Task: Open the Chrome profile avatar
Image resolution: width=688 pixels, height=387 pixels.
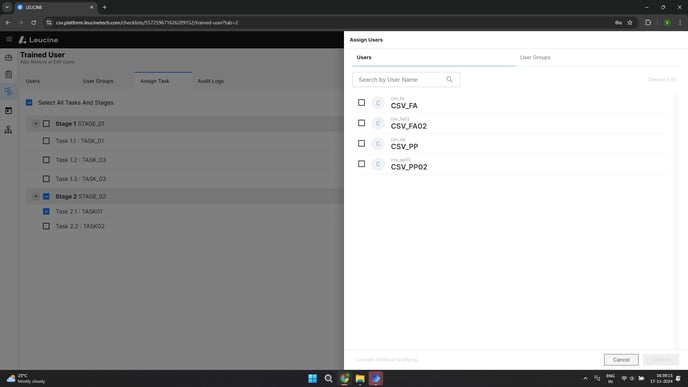Action: pyautogui.click(x=667, y=22)
